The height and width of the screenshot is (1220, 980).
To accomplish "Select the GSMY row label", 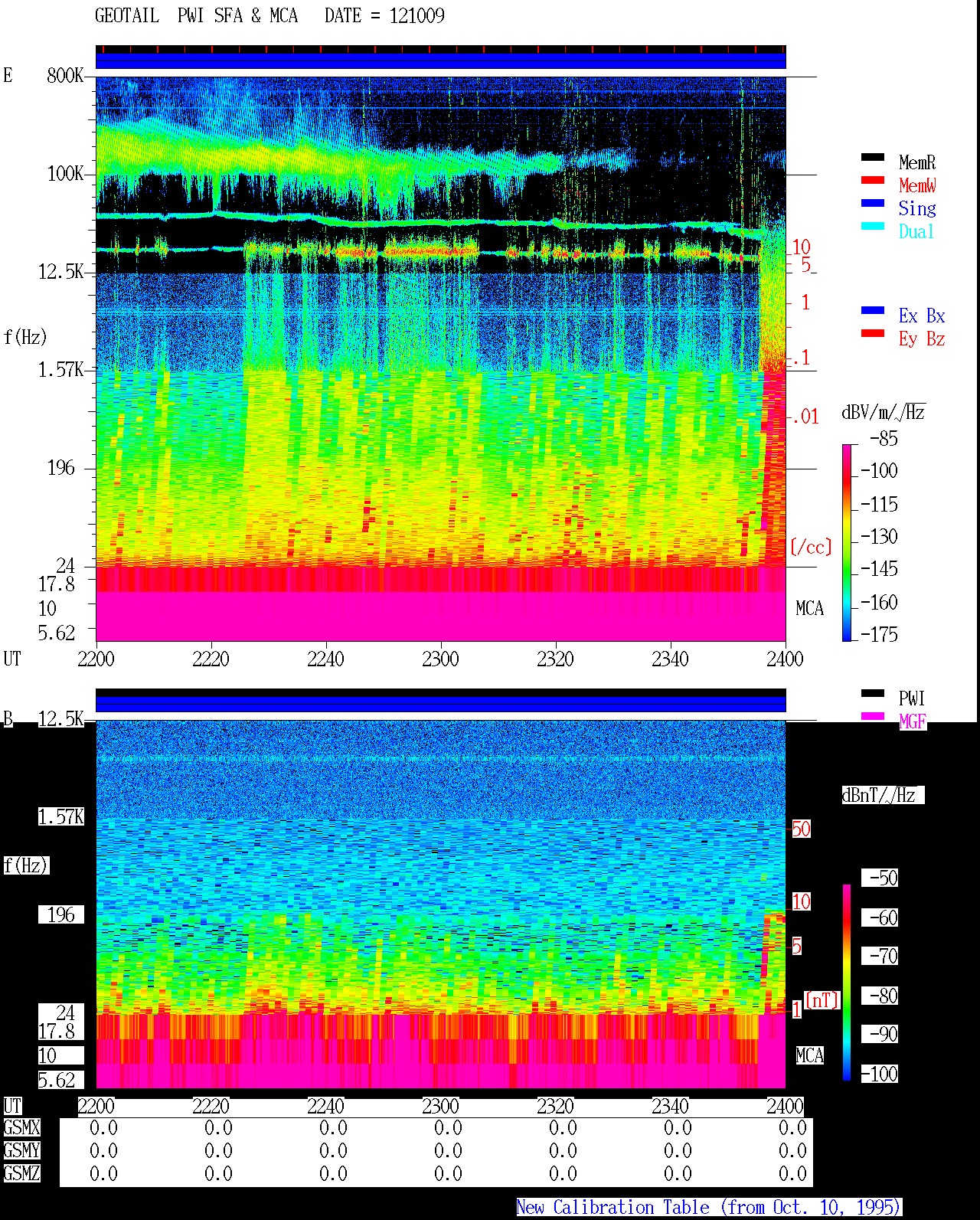I will click(21, 1150).
